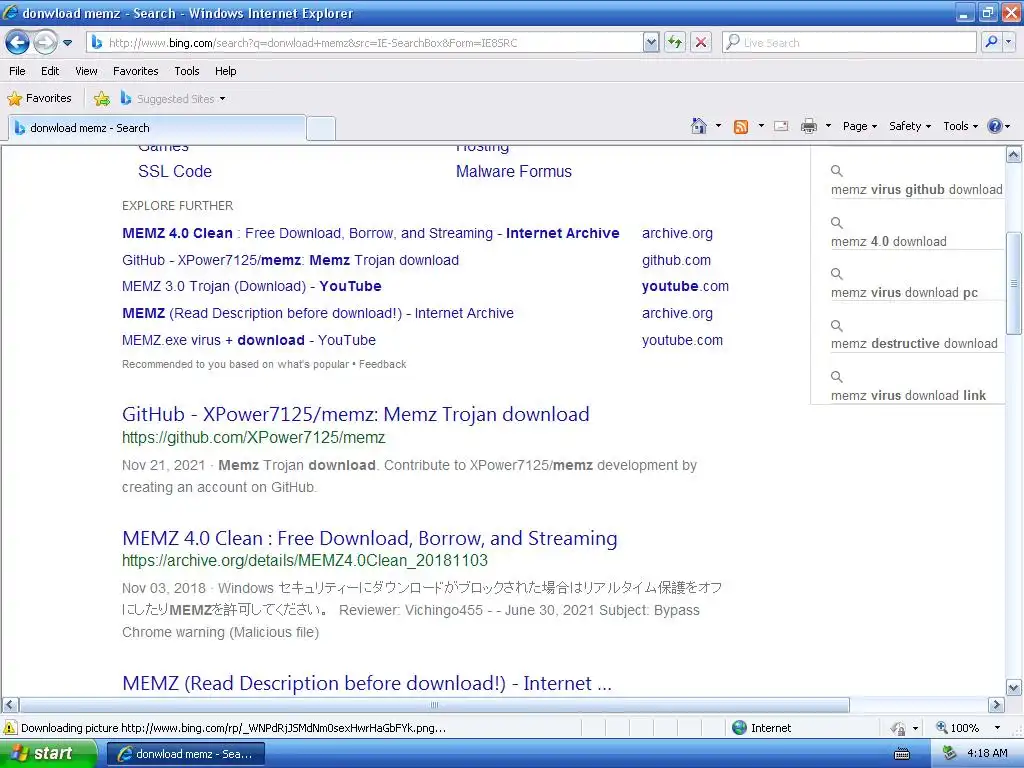The image size is (1024, 768).
Task: Select 'memz 4.0 download' suggestion
Action: [888, 241]
